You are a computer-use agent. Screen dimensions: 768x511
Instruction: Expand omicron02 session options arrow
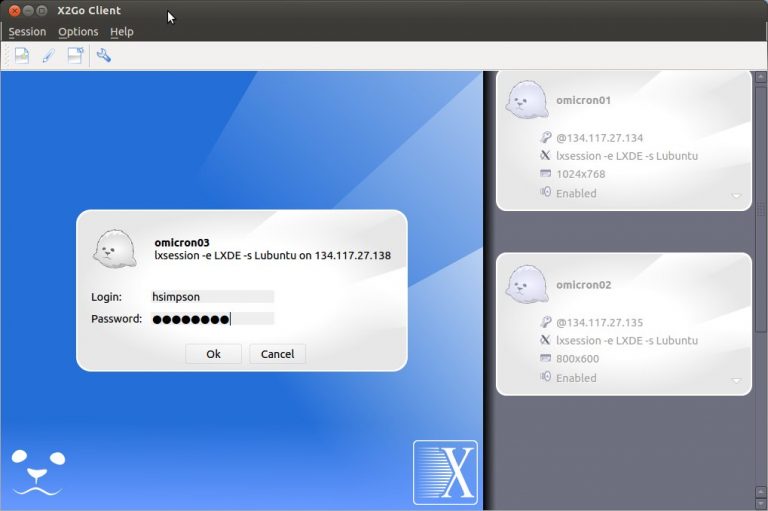737,381
